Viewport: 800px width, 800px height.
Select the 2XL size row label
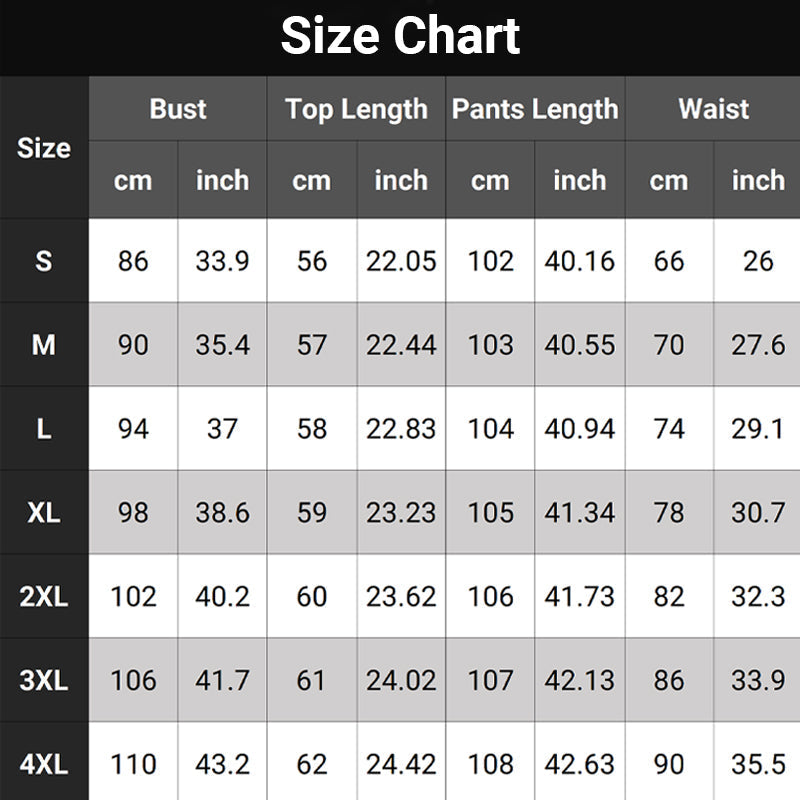[44, 597]
